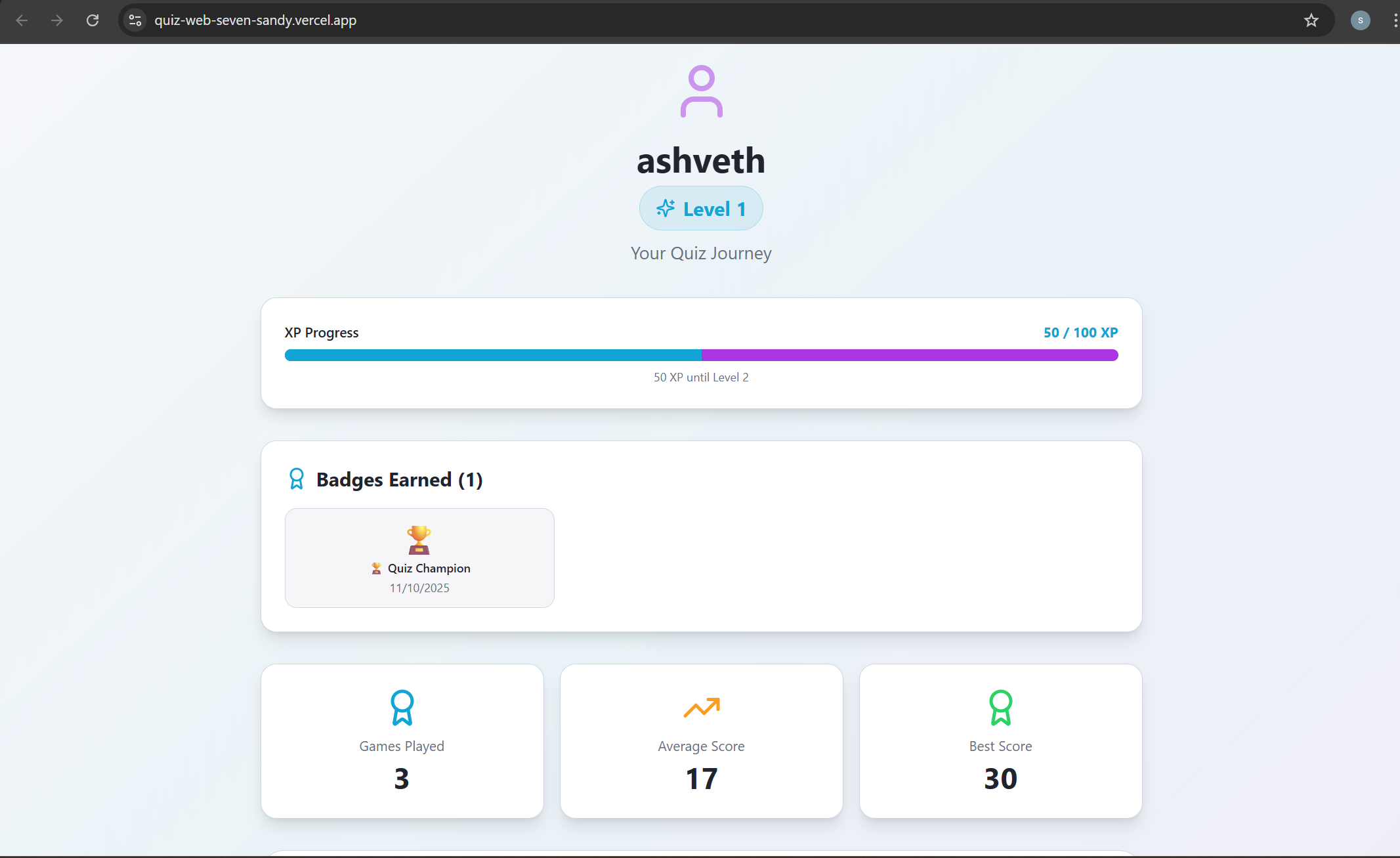
Task: Click the 50 / 100 XP label
Action: coord(1080,333)
